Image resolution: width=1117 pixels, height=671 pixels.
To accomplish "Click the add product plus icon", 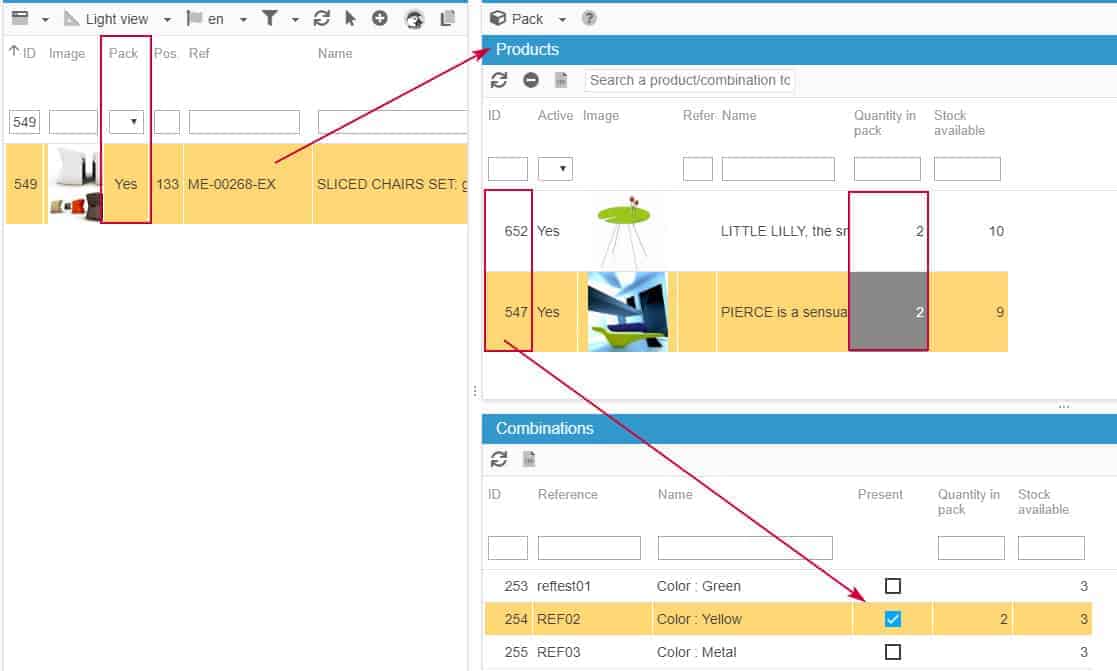I will [x=380, y=19].
